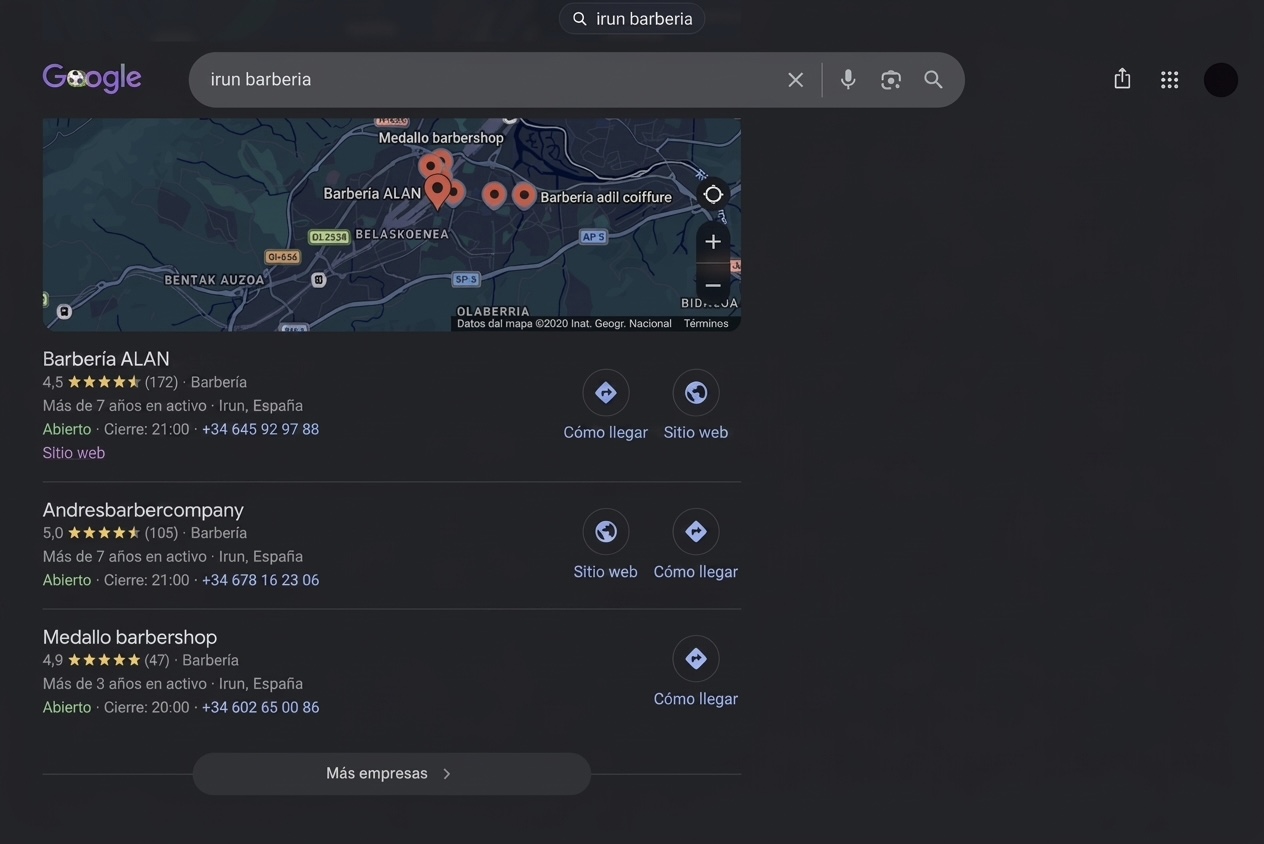Open the Google apps grid icon

1169,80
